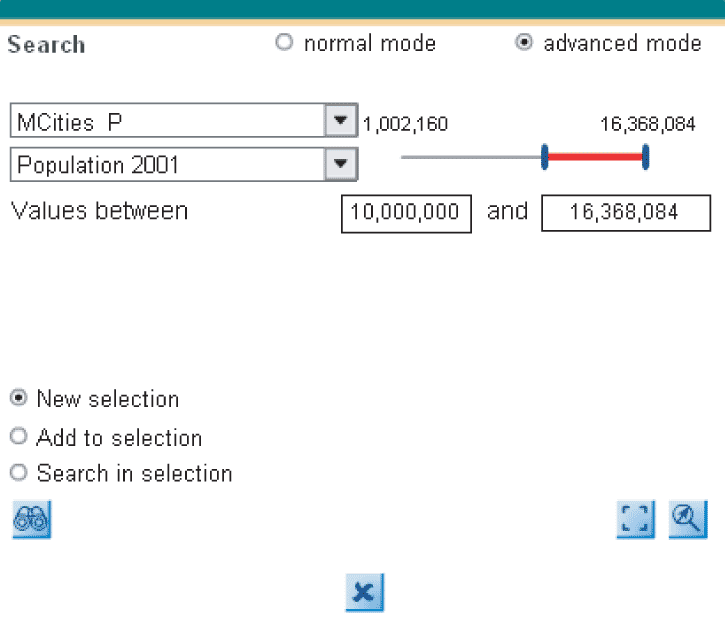This screenshot has width=725, height=624.
Task: Click the left slider handle
Action: coord(545,156)
